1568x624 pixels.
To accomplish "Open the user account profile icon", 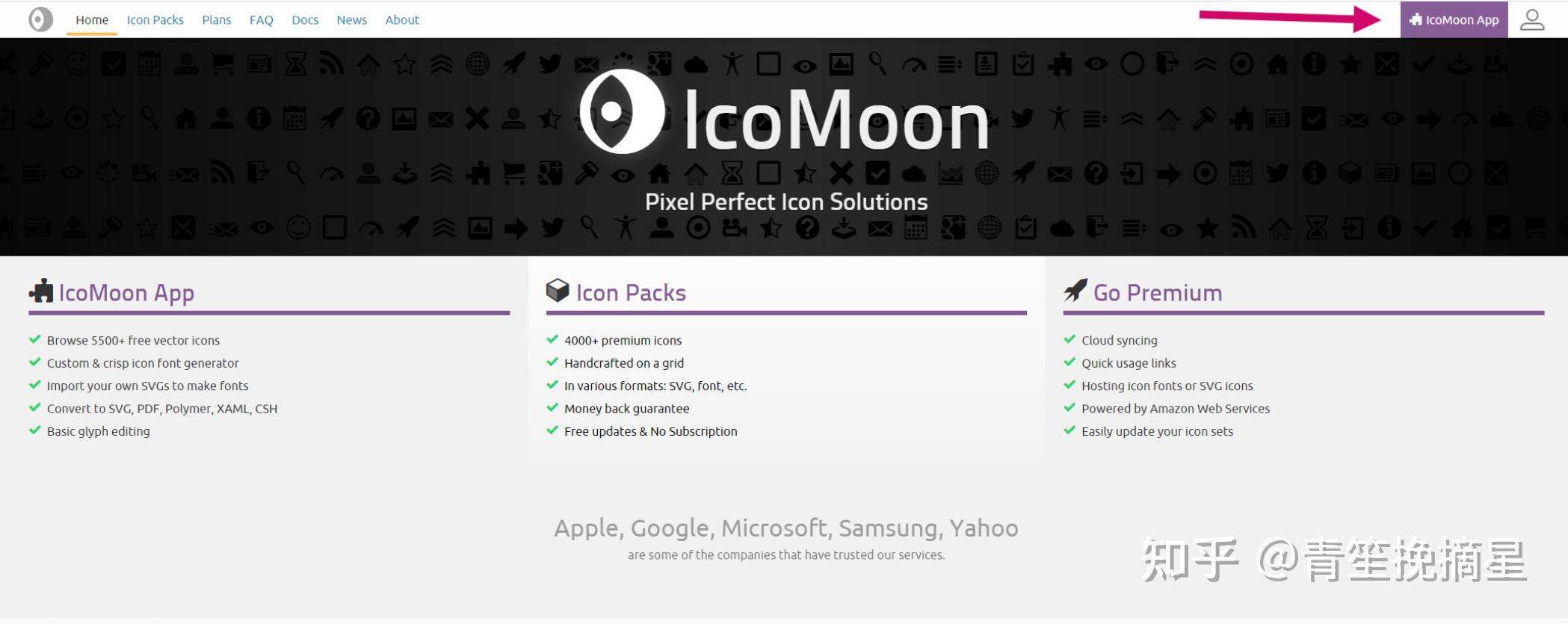I will pyautogui.click(x=1531, y=19).
